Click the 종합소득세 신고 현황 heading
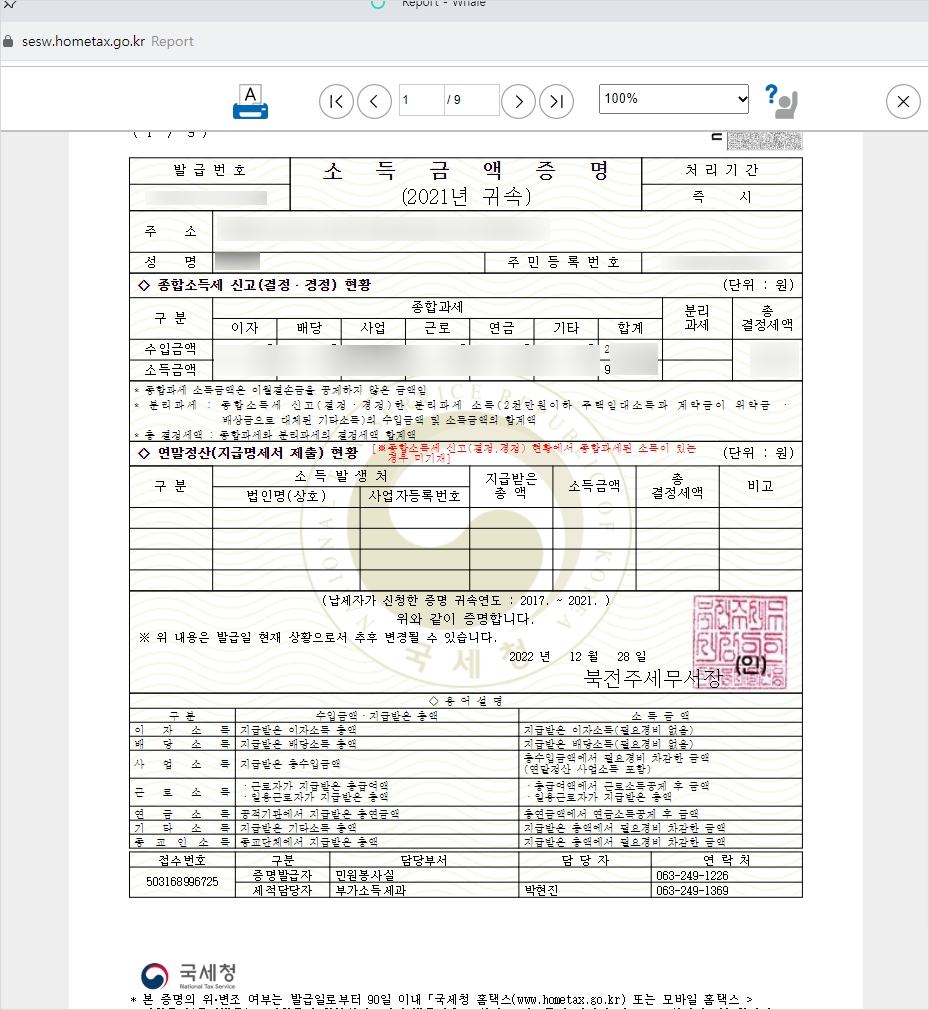Viewport: 929px width, 1010px height. click(254, 285)
